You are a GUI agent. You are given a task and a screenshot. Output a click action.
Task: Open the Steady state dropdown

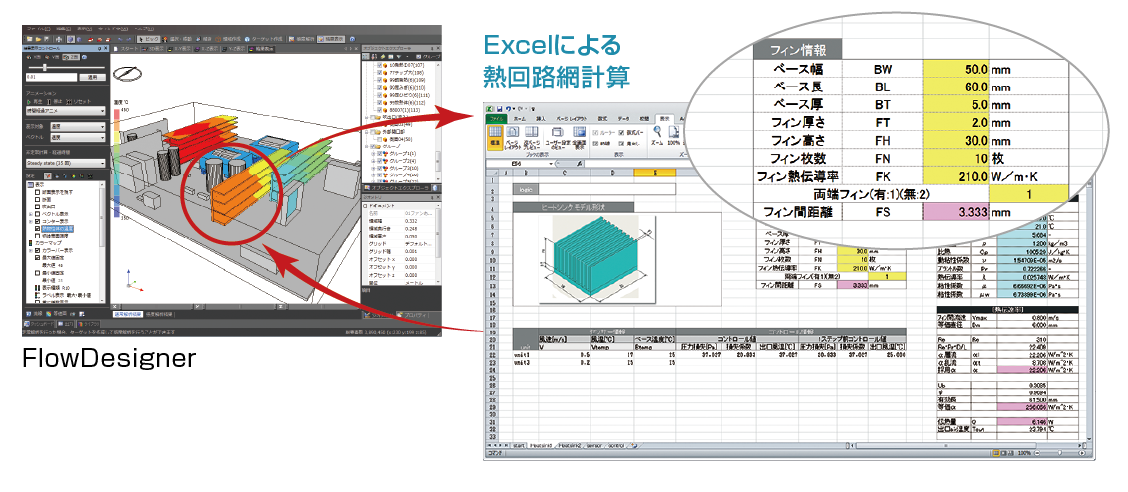point(66,163)
